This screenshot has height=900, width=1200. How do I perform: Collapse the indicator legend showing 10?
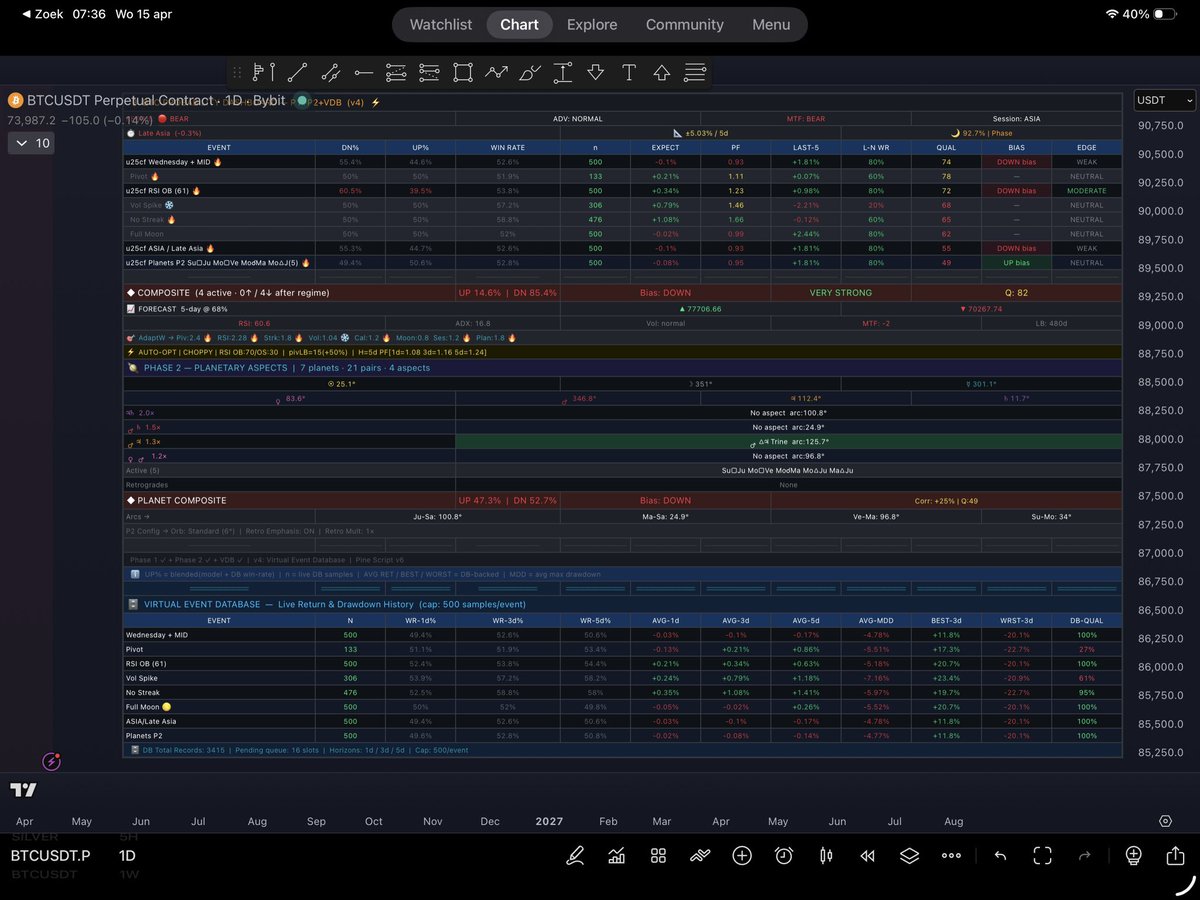click(x=31, y=143)
